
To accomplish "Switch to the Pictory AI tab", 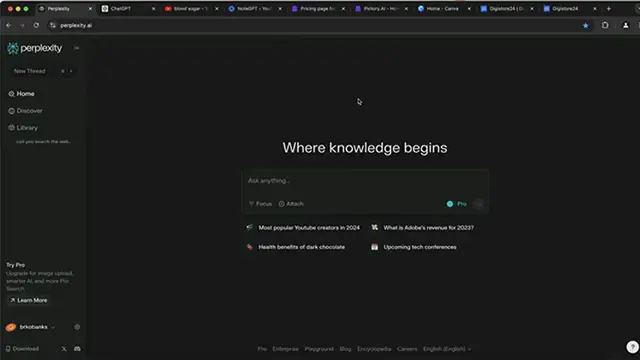I will tap(381, 9).
